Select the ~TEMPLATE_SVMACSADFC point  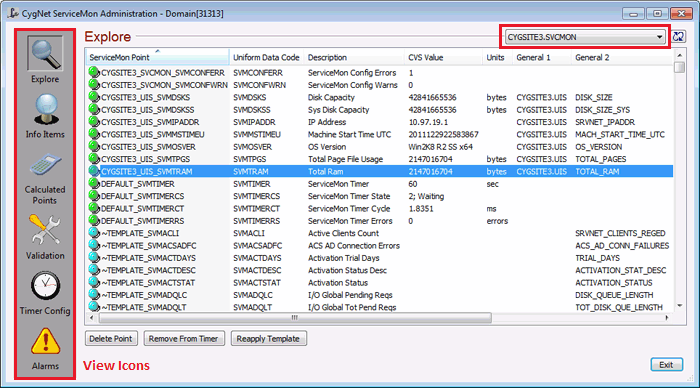click(x=149, y=246)
